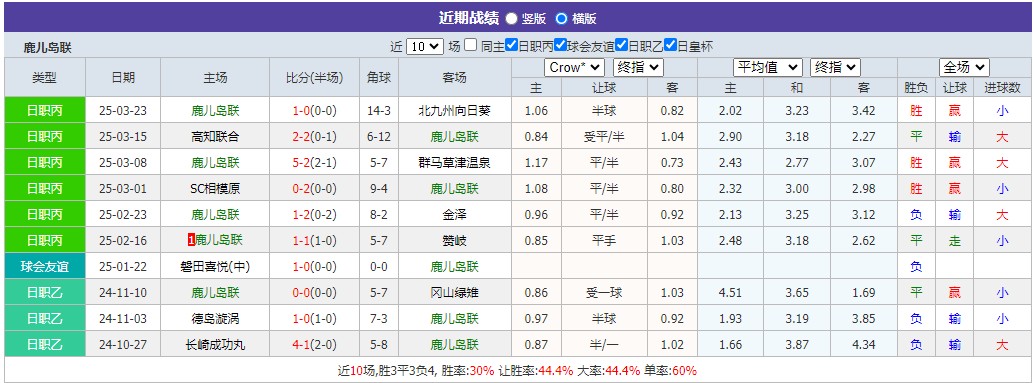
Task: Click handicap 半/一
Action: 604,345
